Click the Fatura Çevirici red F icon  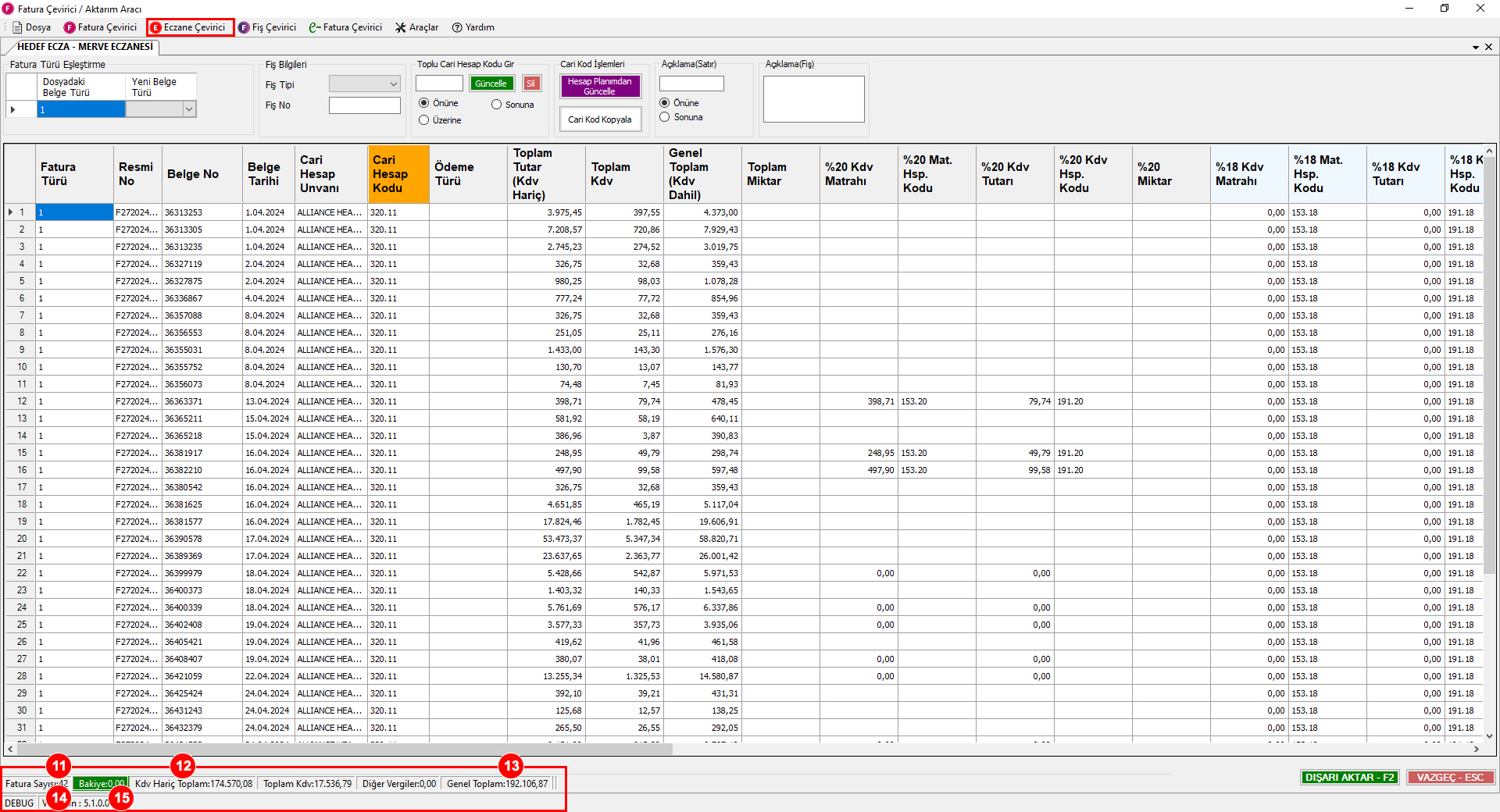(70, 27)
